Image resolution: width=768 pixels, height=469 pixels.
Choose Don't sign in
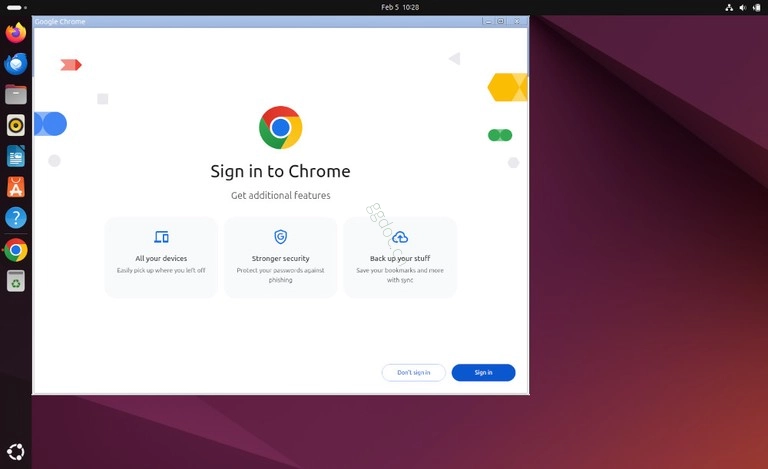[x=413, y=373]
